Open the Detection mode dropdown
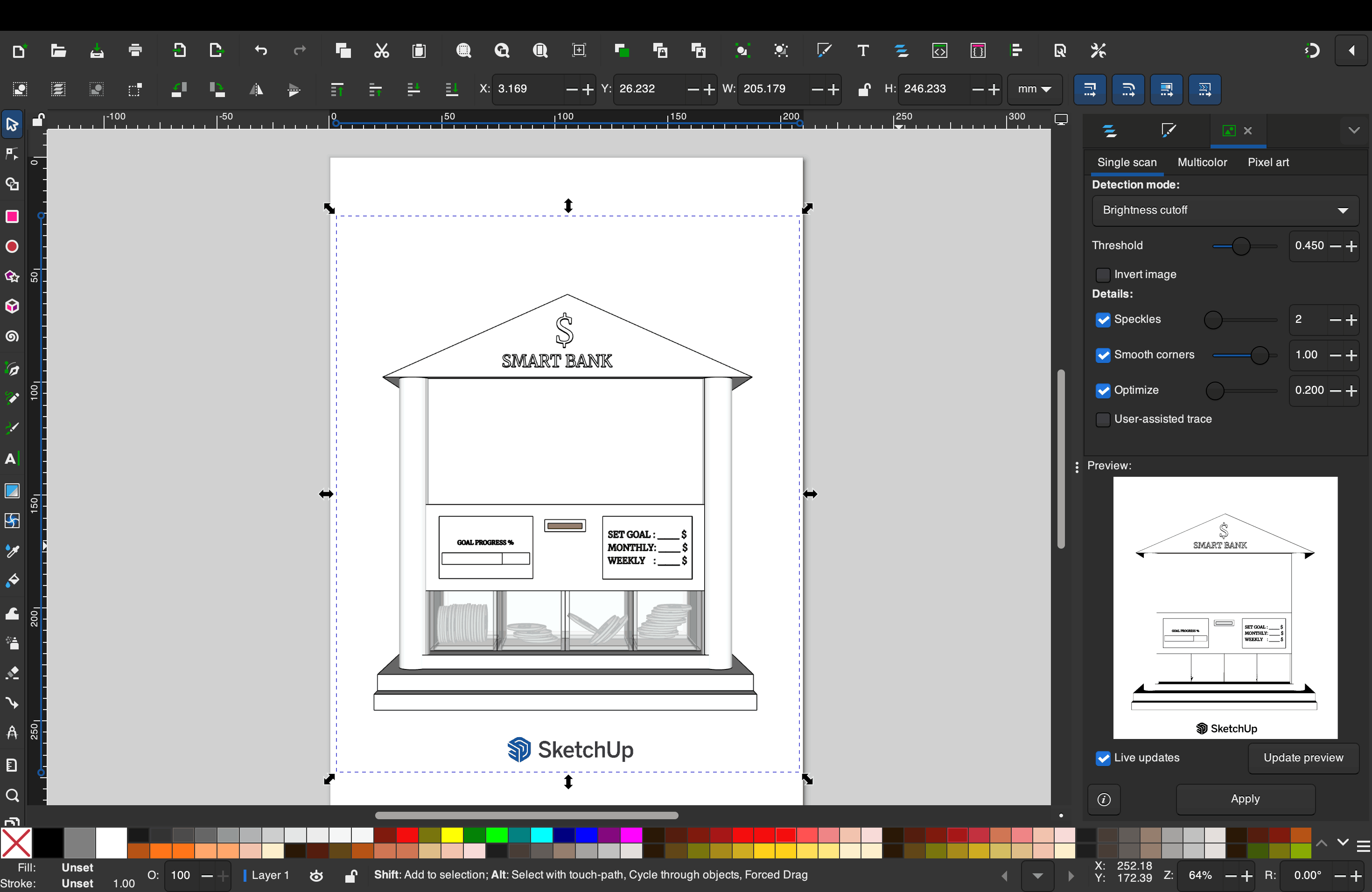Image resolution: width=1372 pixels, height=892 pixels. (x=1225, y=210)
